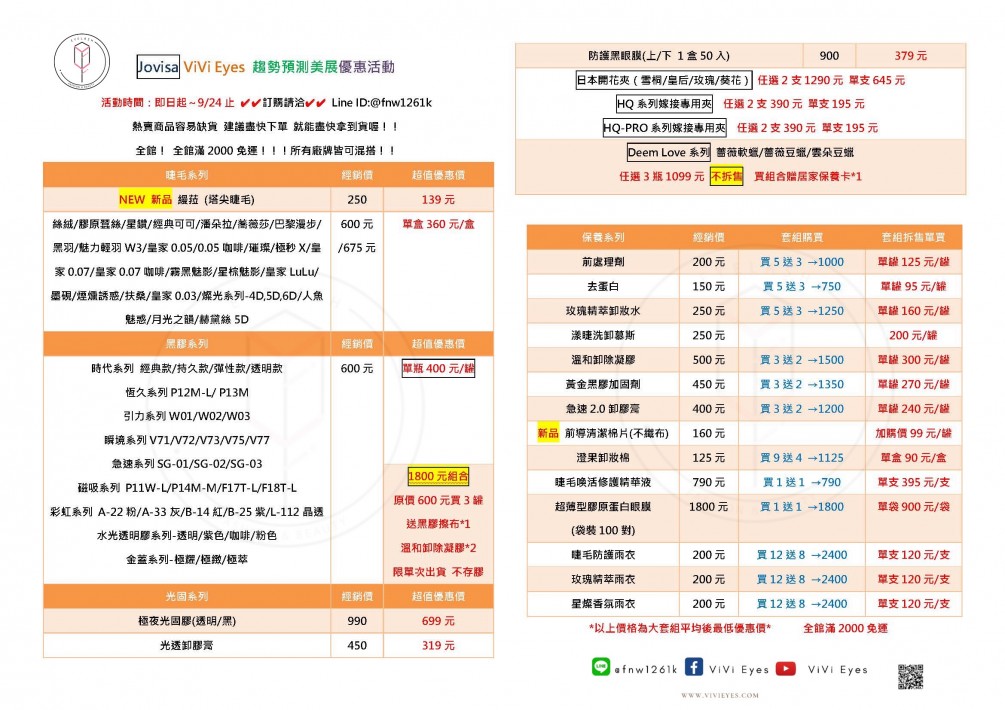Click the green 趨勢預測美展優惠活動 heading
This screenshot has height=710, width=1005.
click(x=323, y=67)
